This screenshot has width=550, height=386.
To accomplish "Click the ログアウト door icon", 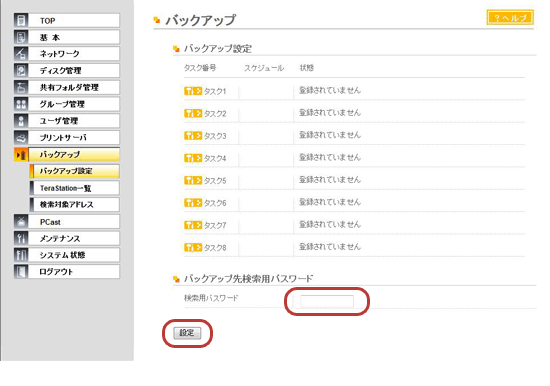I will tap(21, 272).
